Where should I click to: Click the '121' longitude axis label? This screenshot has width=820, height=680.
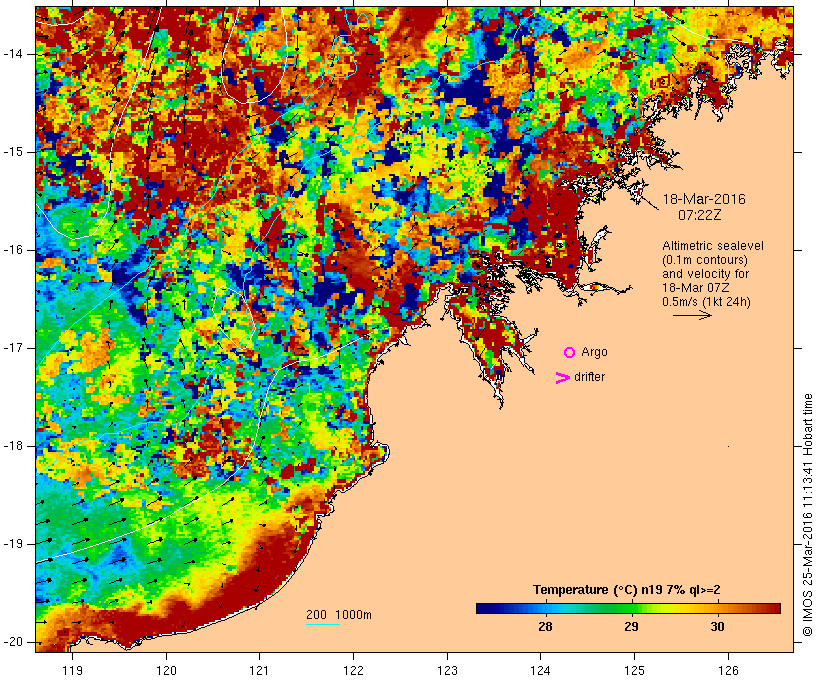coord(260,670)
